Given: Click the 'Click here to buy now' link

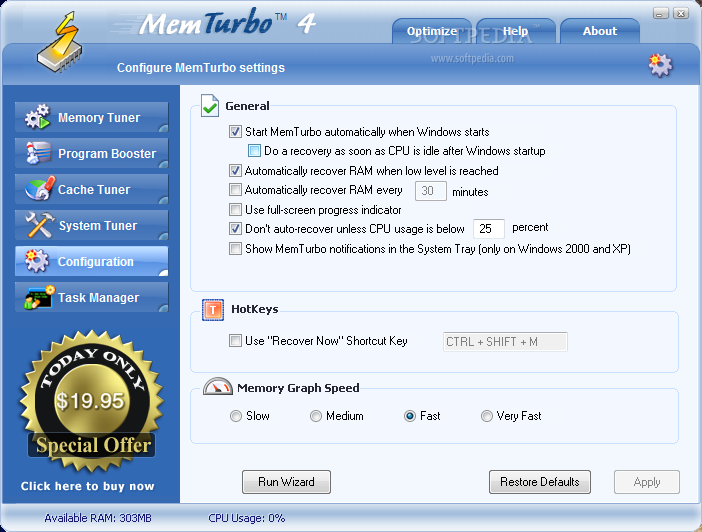Looking at the screenshot, I should (x=88, y=486).
